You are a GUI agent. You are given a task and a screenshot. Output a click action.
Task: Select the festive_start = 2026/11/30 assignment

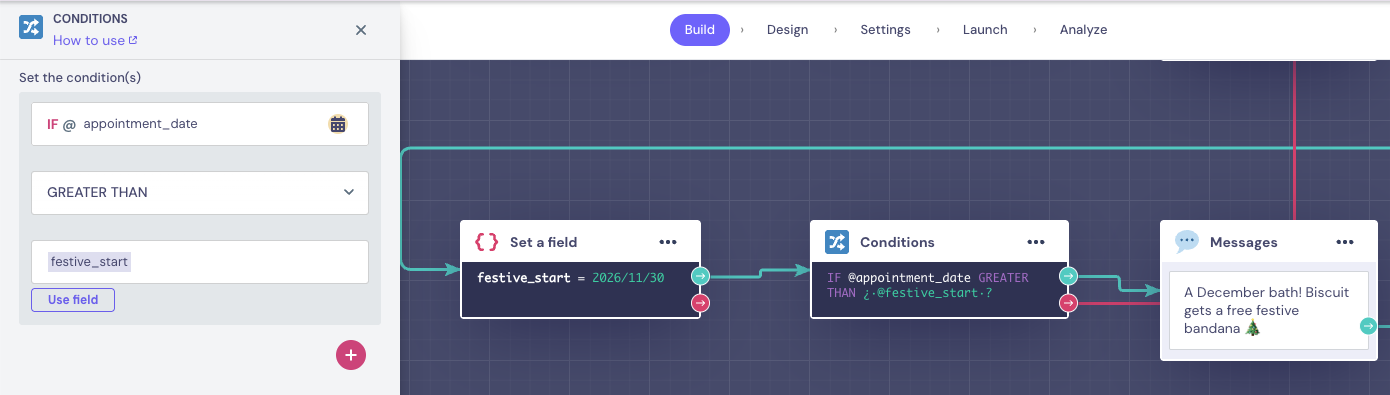(571, 277)
